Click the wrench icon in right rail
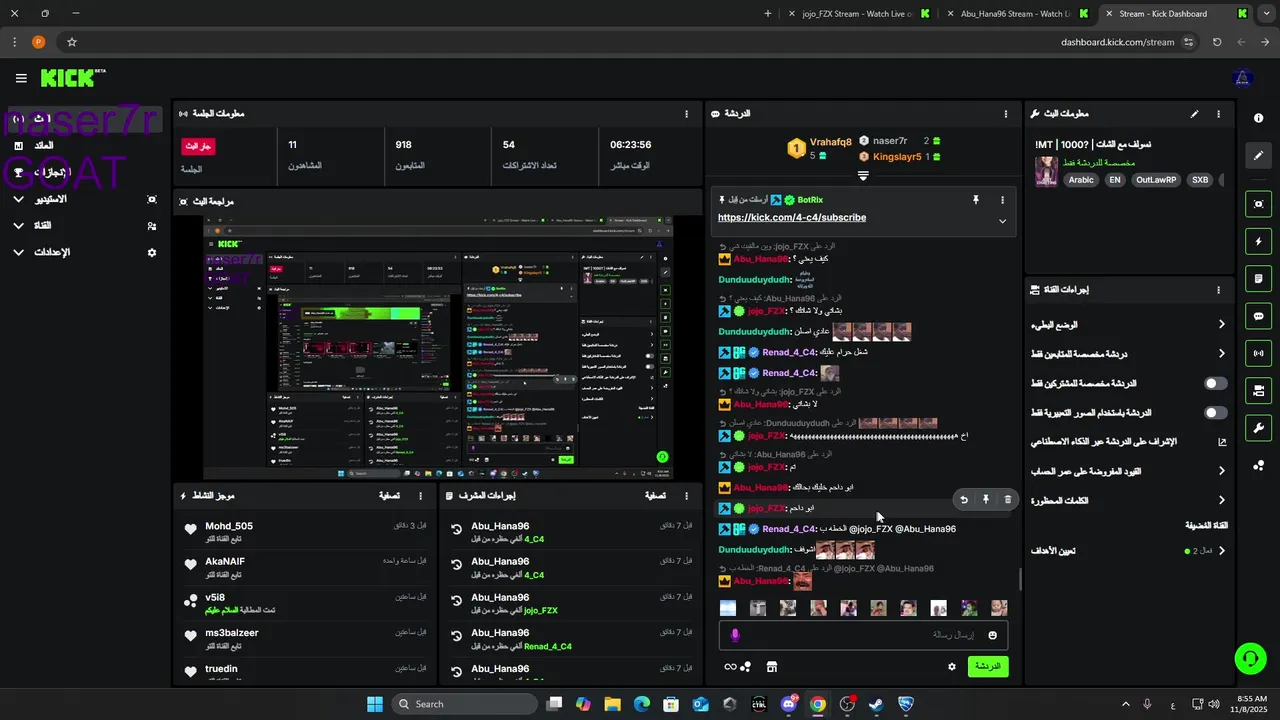 pos(1258,428)
